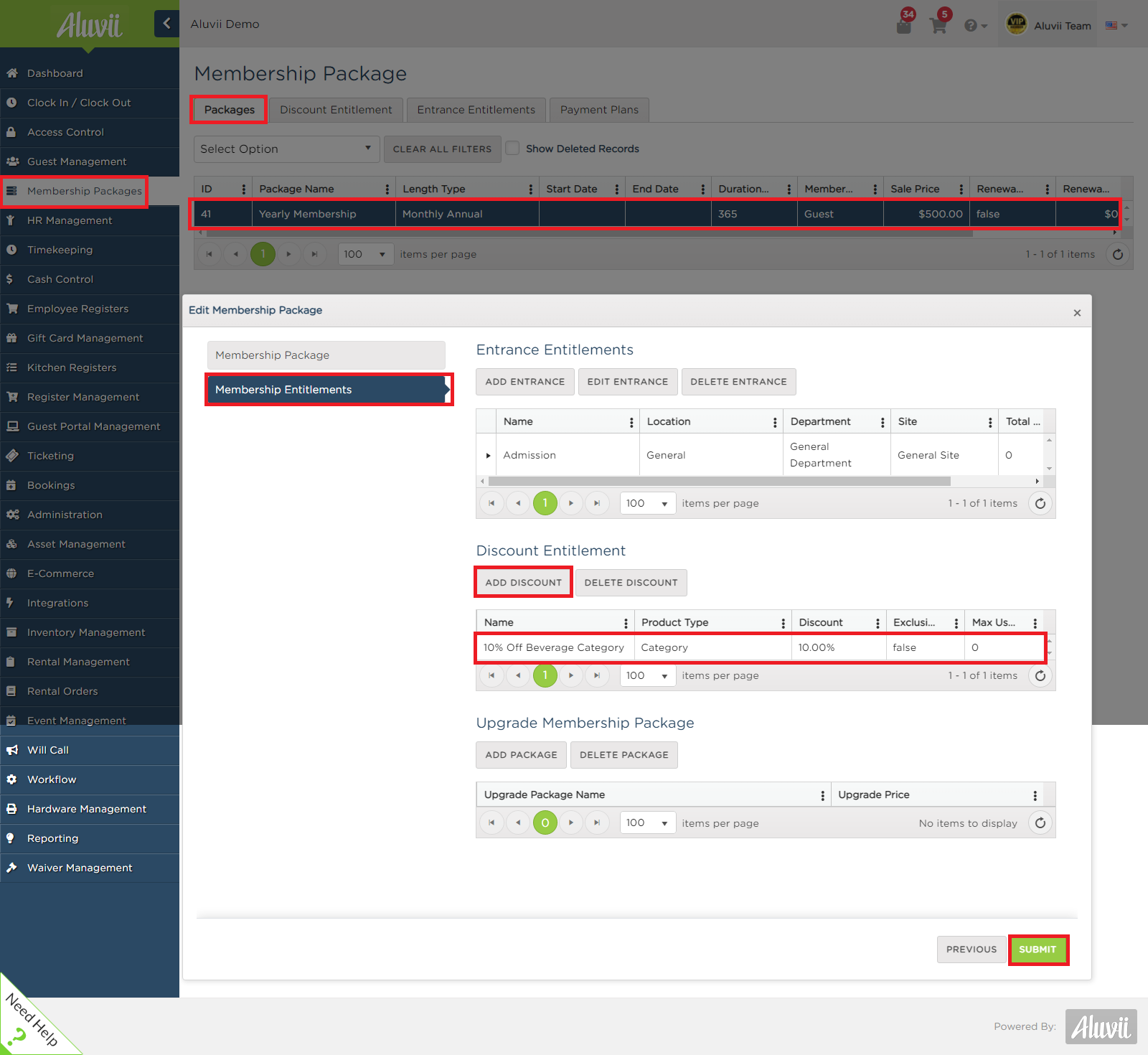Open Department column menu in Entrance grid
Screen dimensions: 1148x1055
click(883, 422)
